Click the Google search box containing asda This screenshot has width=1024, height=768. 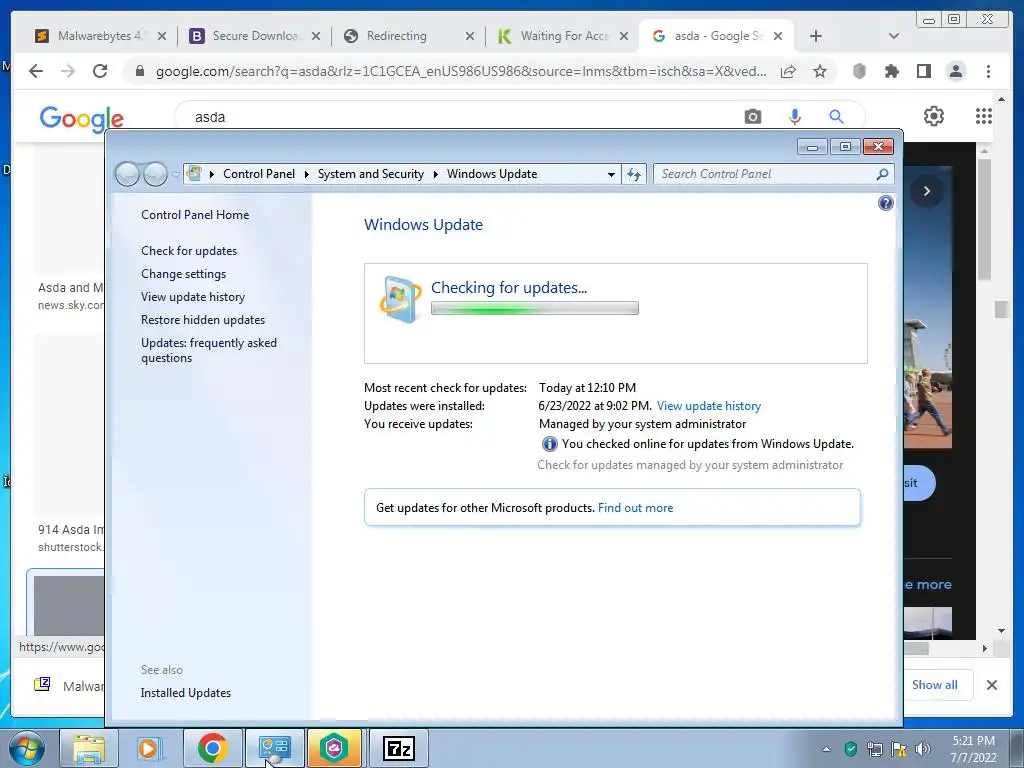457,117
